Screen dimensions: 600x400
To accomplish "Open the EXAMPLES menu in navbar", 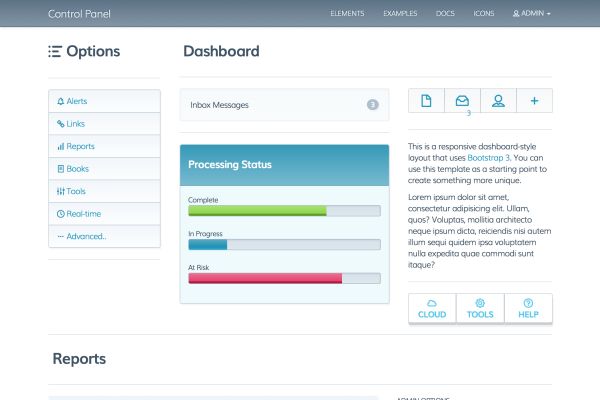I will pos(400,13).
